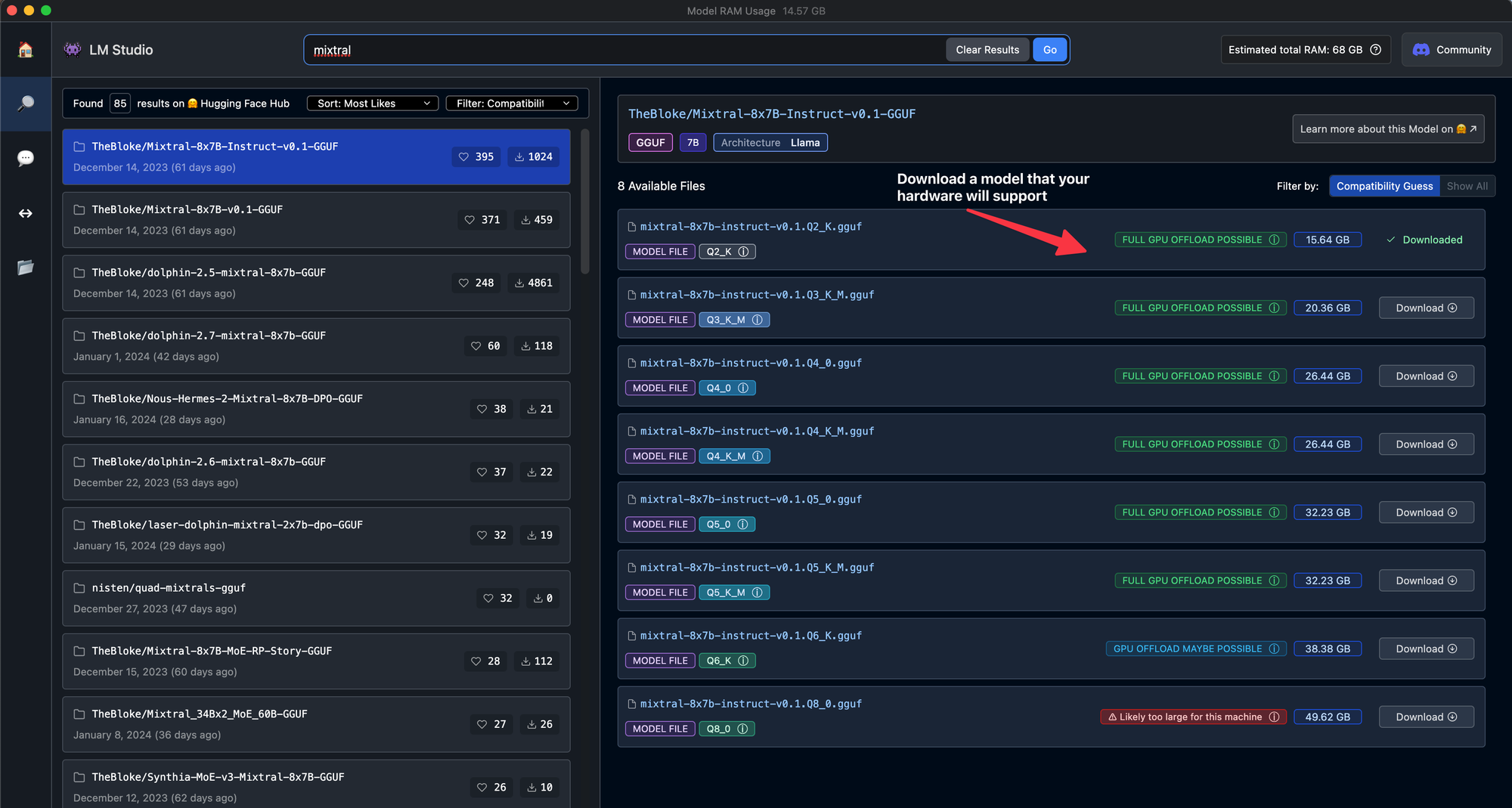Open the AI Chat bubble in sidebar
The width and height of the screenshot is (1512, 808).
coord(26,158)
